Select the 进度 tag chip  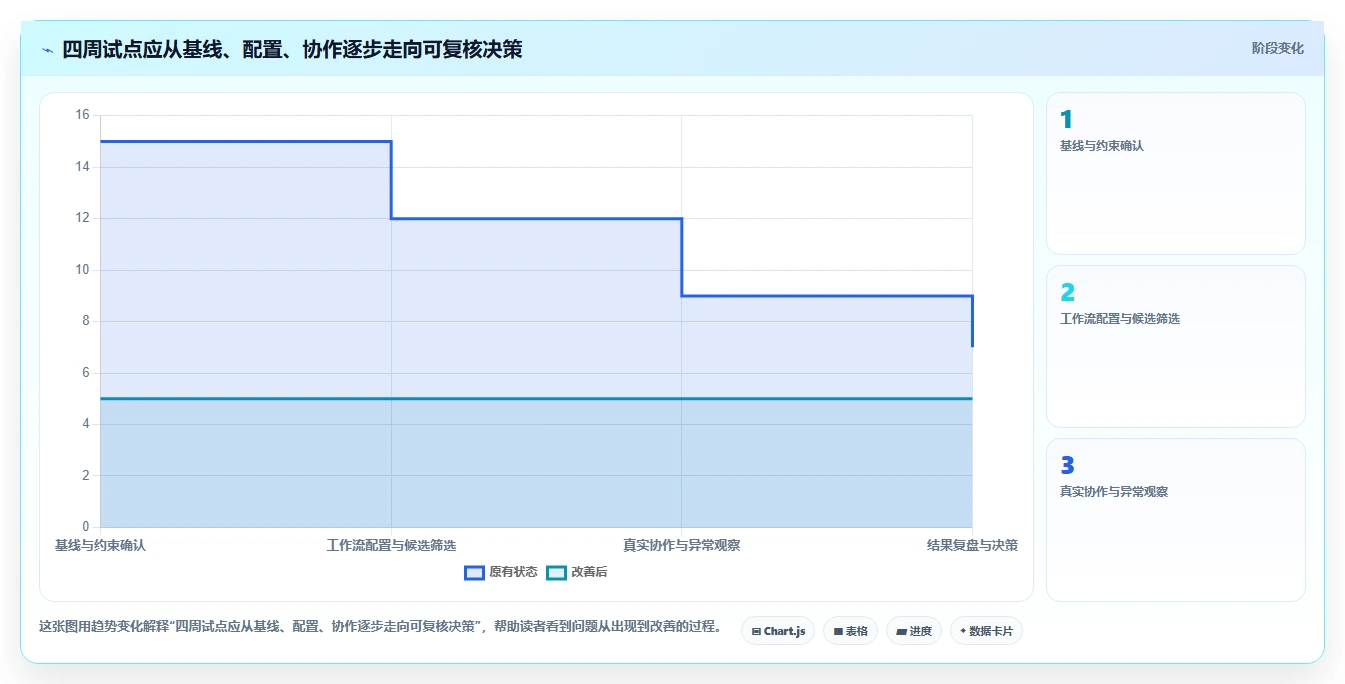pyautogui.click(x=914, y=631)
